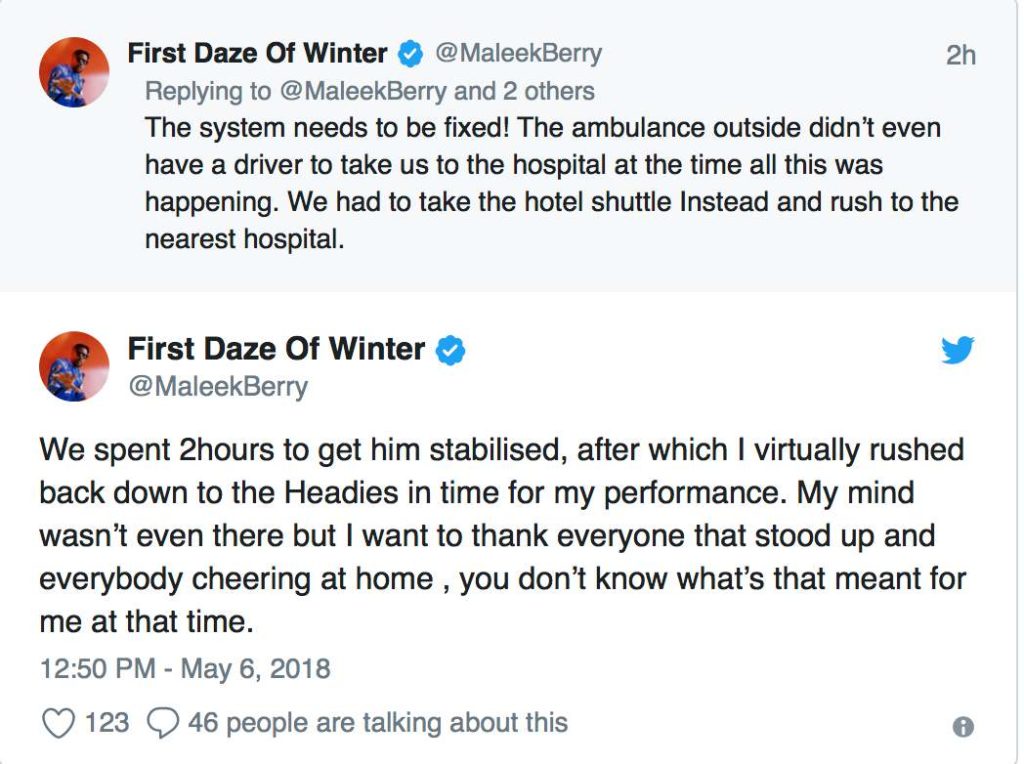Click @MaleekBerry handle under the main tweet name
Viewport: 1024px width, 764px height.
tap(217, 385)
